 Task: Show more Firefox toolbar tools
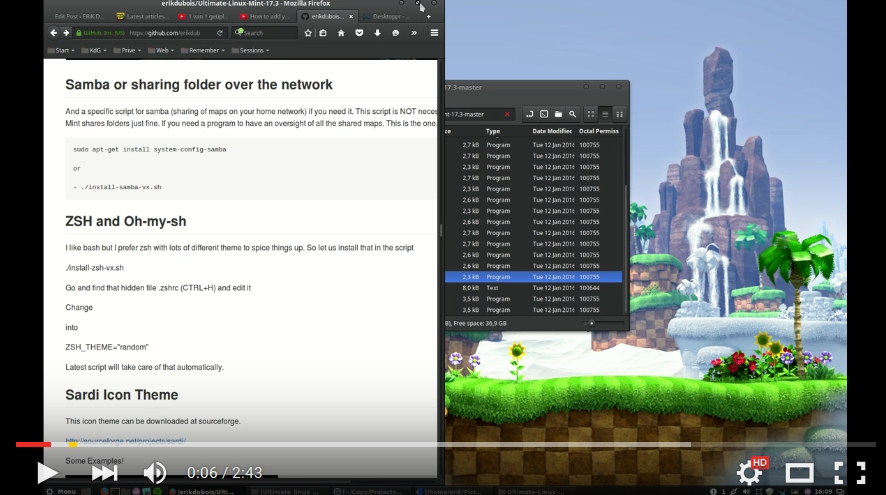click(414, 33)
